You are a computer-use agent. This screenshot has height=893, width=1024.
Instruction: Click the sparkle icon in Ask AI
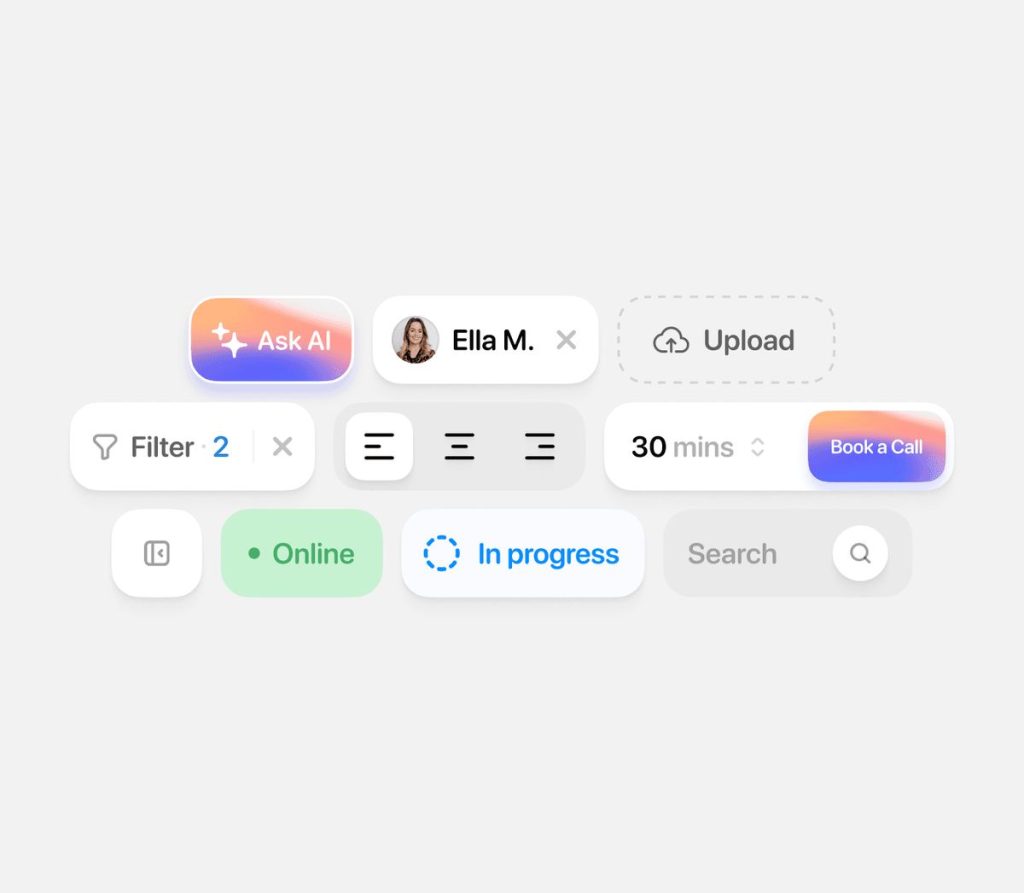[229, 340]
